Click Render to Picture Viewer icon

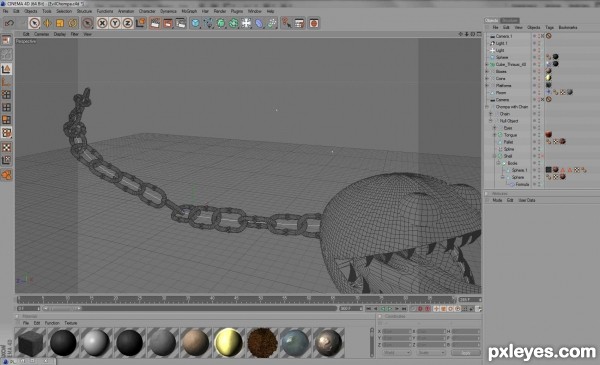coord(168,23)
